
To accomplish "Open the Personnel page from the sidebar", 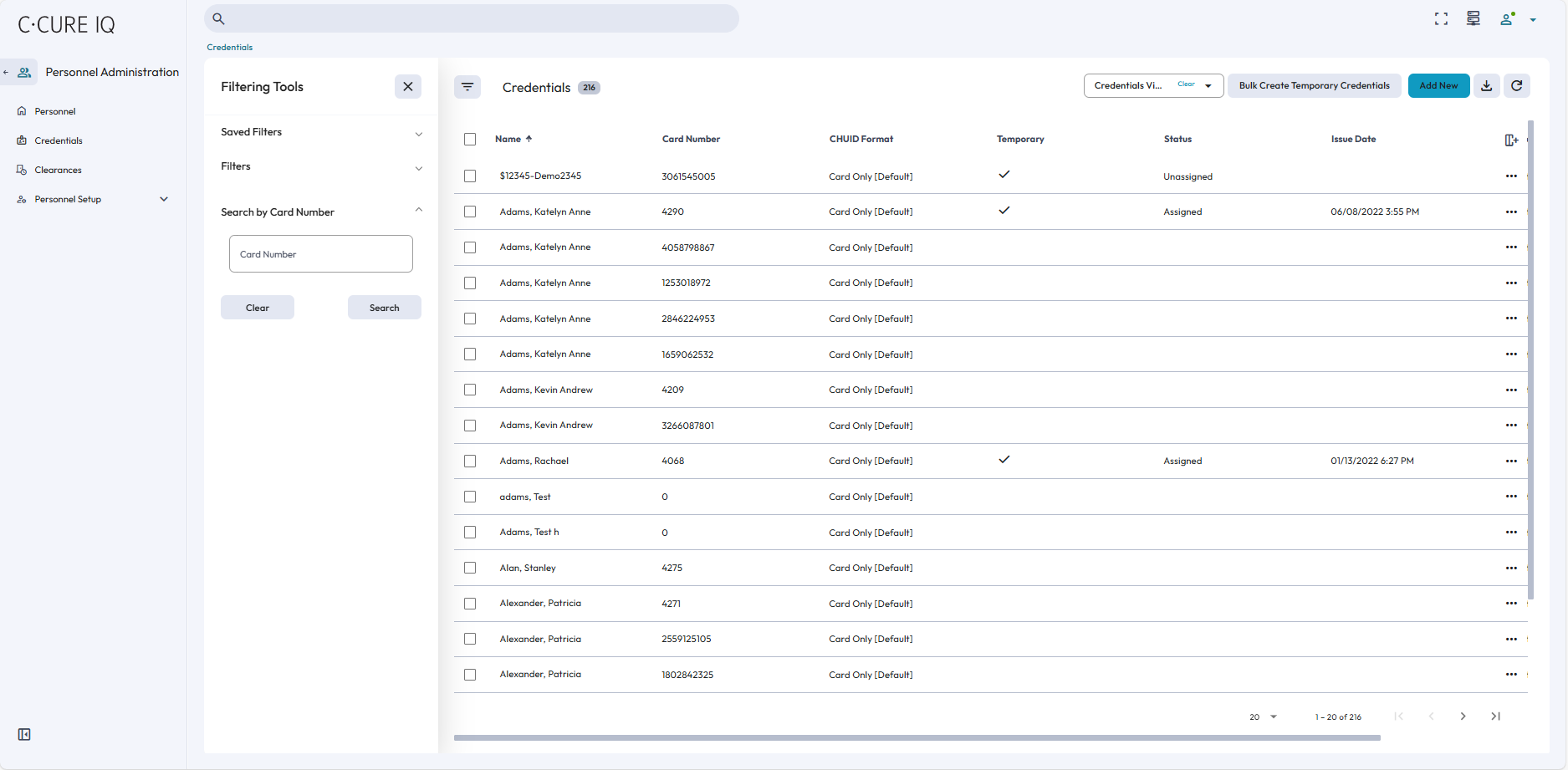I will (54, 111).
